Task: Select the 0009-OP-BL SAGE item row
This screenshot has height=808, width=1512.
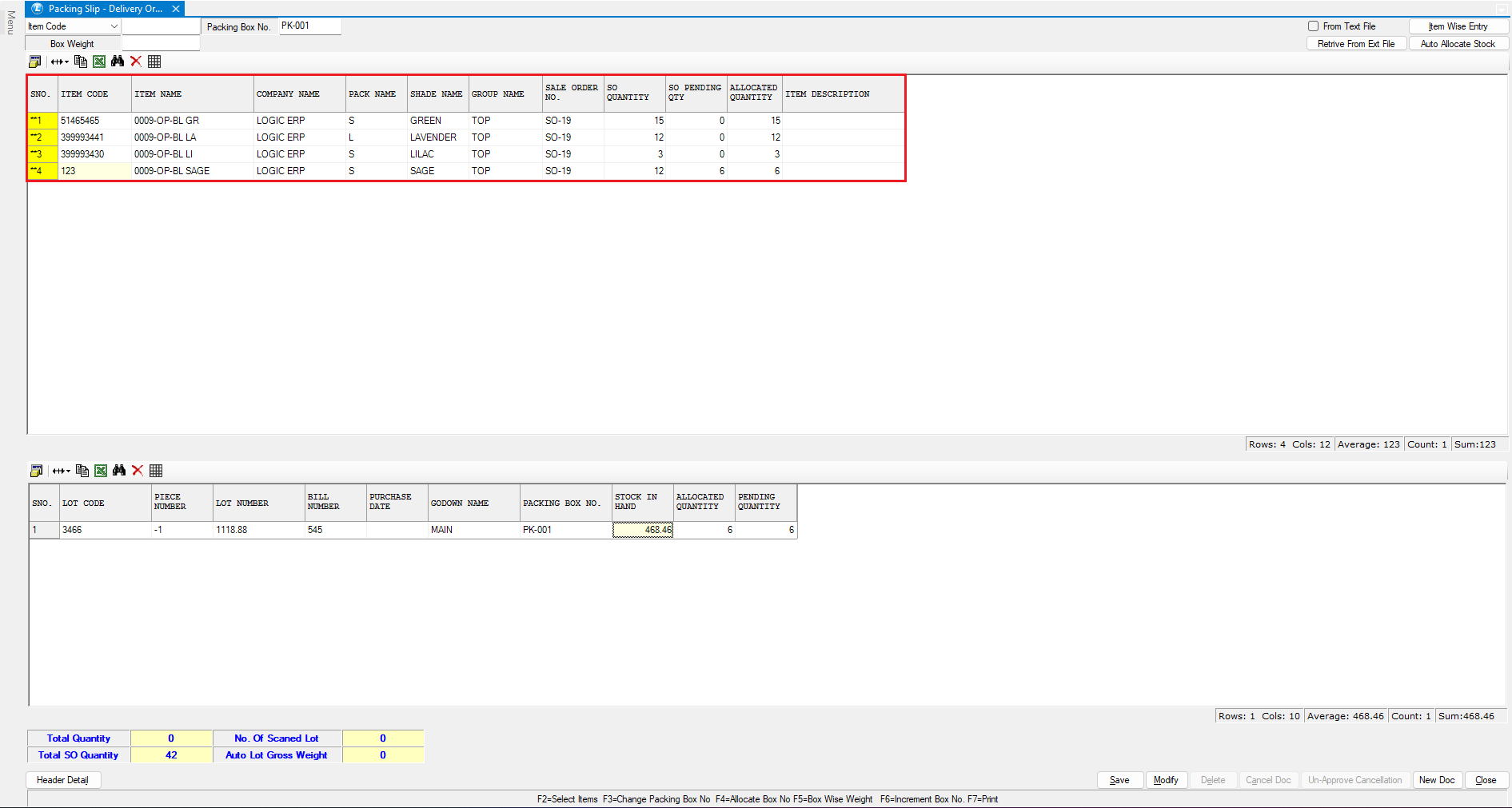Action: 172,171
